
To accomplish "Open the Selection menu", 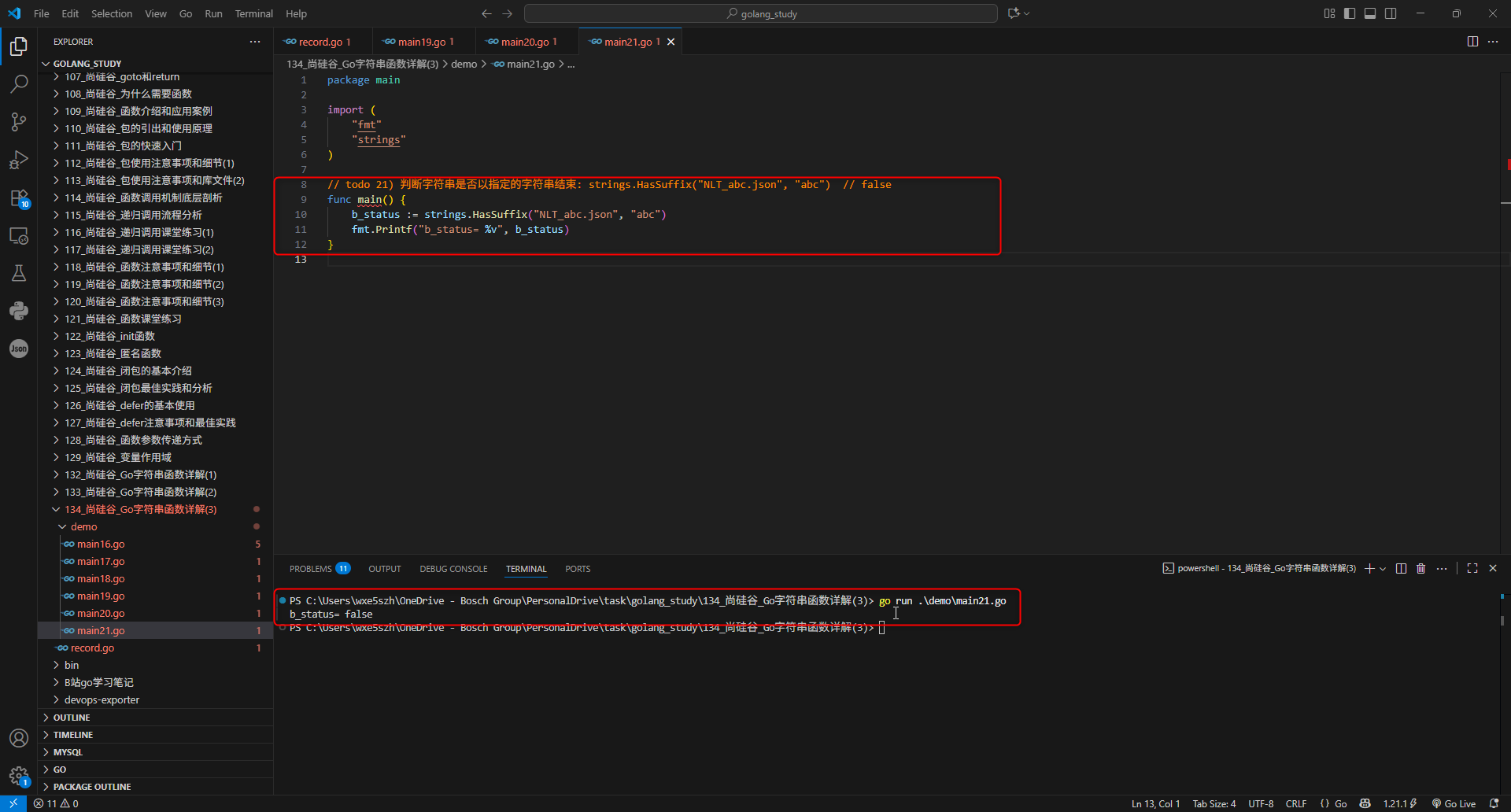I will (x=112, y=13).
